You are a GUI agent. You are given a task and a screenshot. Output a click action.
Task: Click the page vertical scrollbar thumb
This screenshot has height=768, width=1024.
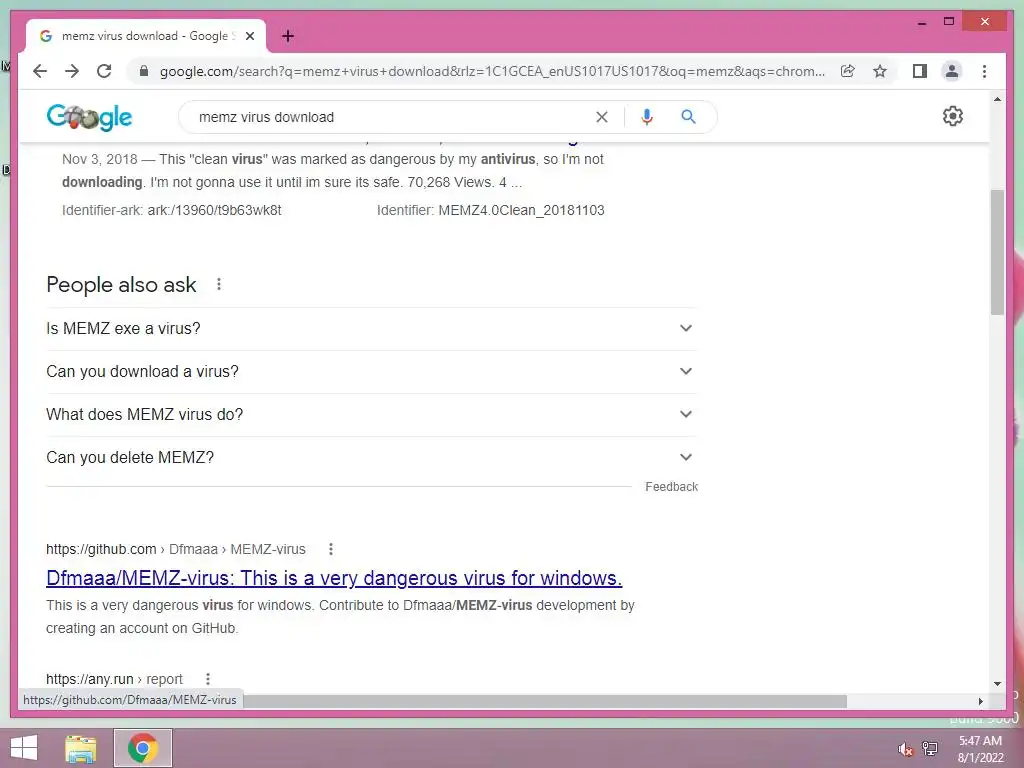click(997, 252)
